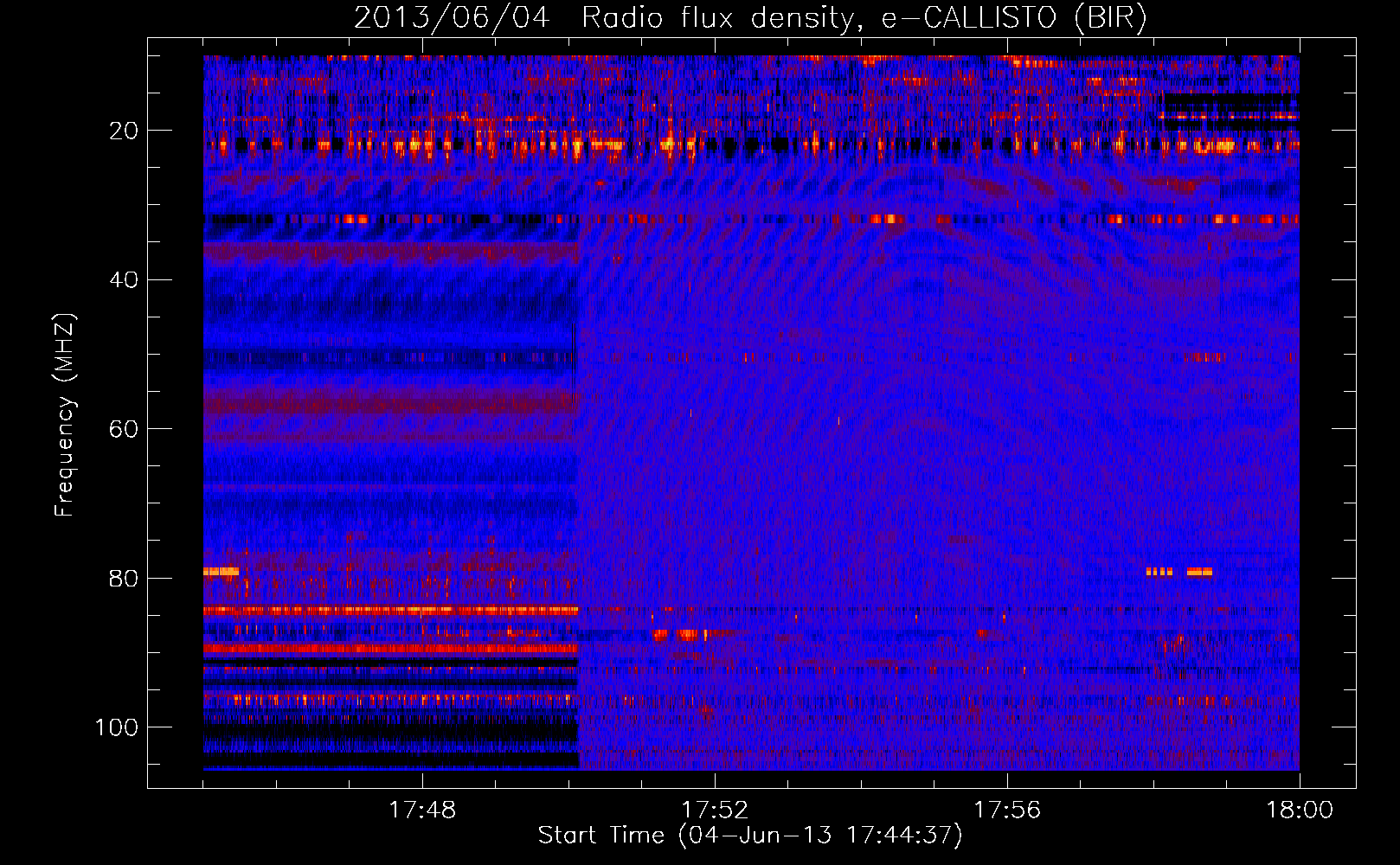Click the 100 frequency tick label
Image resolution: width=1400 pixels, height=865 pixels.
coord(117,727)
